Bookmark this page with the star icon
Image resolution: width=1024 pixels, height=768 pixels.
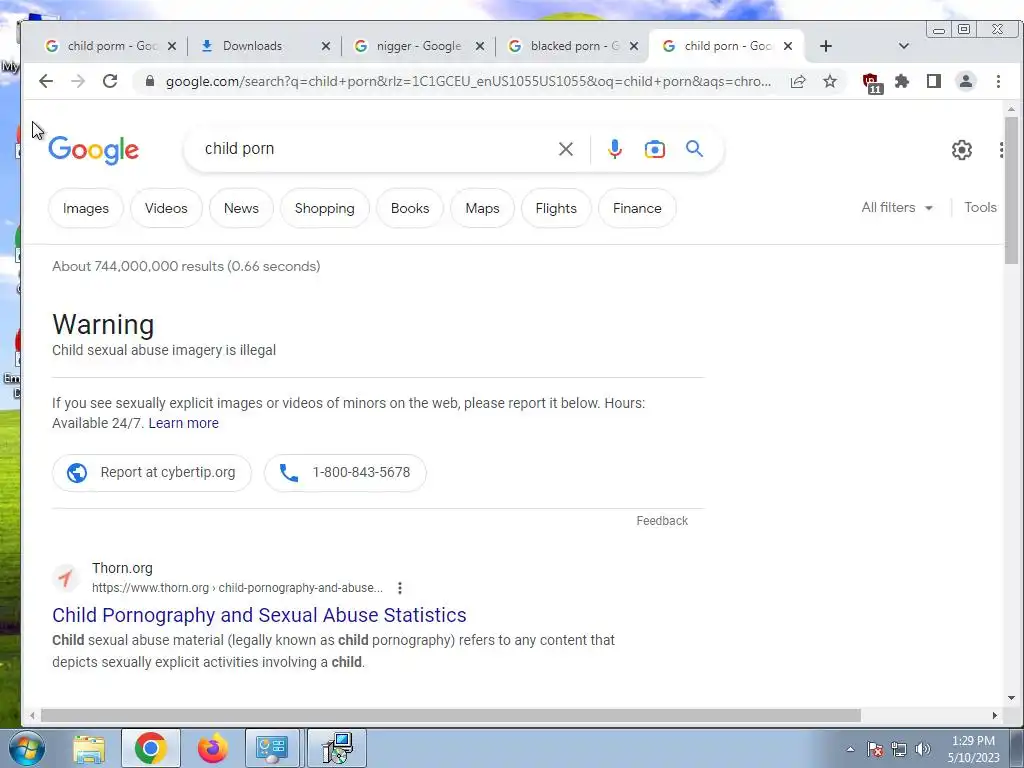(x=829, y=81)
